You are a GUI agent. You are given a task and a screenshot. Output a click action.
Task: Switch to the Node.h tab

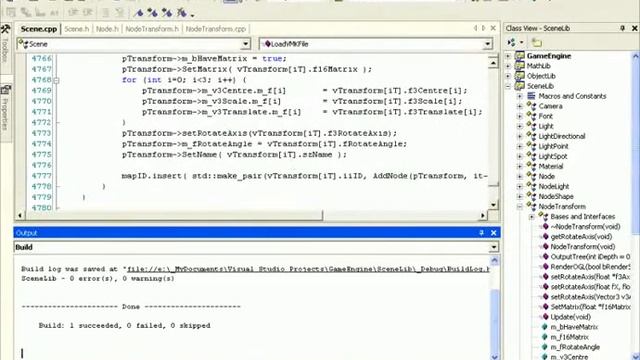[x=107, y=29]
